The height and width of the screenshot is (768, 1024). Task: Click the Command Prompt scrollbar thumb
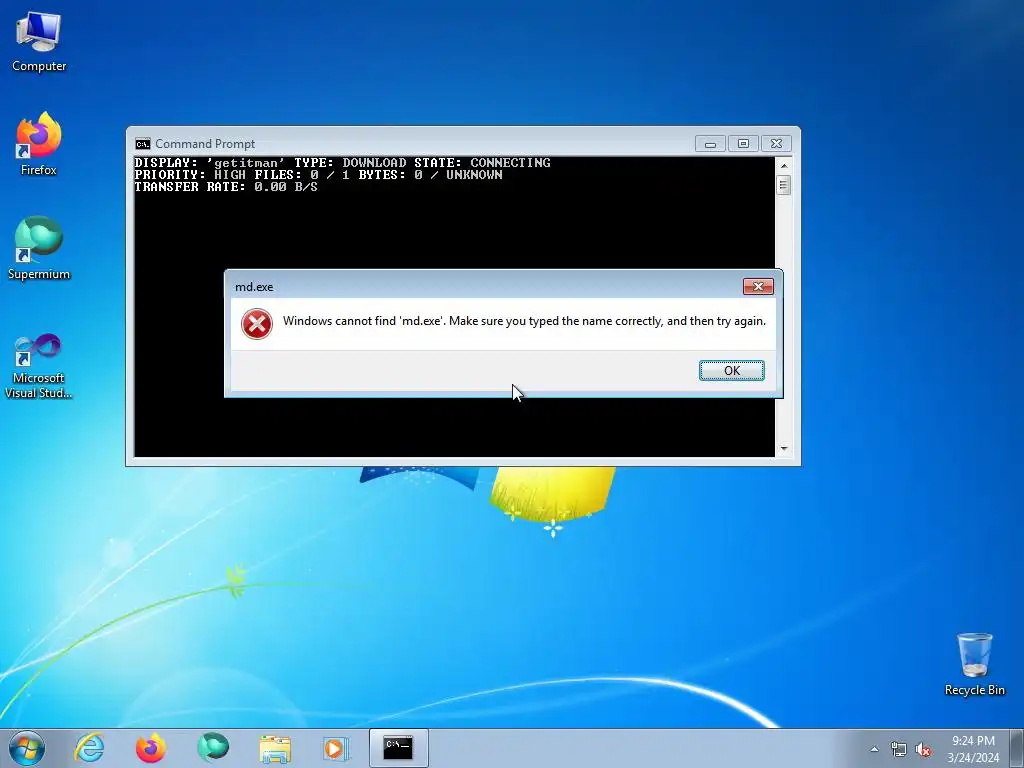(784, 185)
